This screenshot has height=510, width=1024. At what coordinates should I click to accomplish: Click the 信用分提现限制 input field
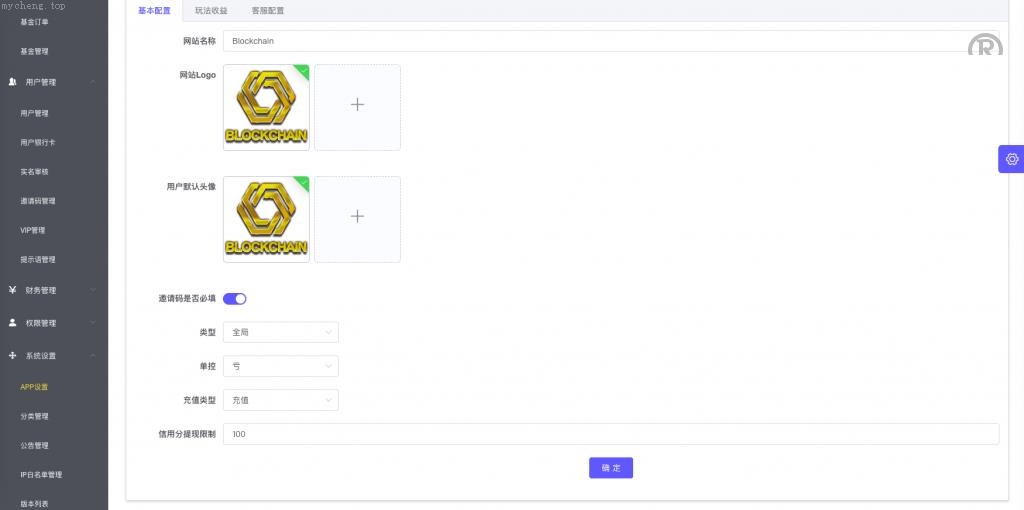point(610,434)
